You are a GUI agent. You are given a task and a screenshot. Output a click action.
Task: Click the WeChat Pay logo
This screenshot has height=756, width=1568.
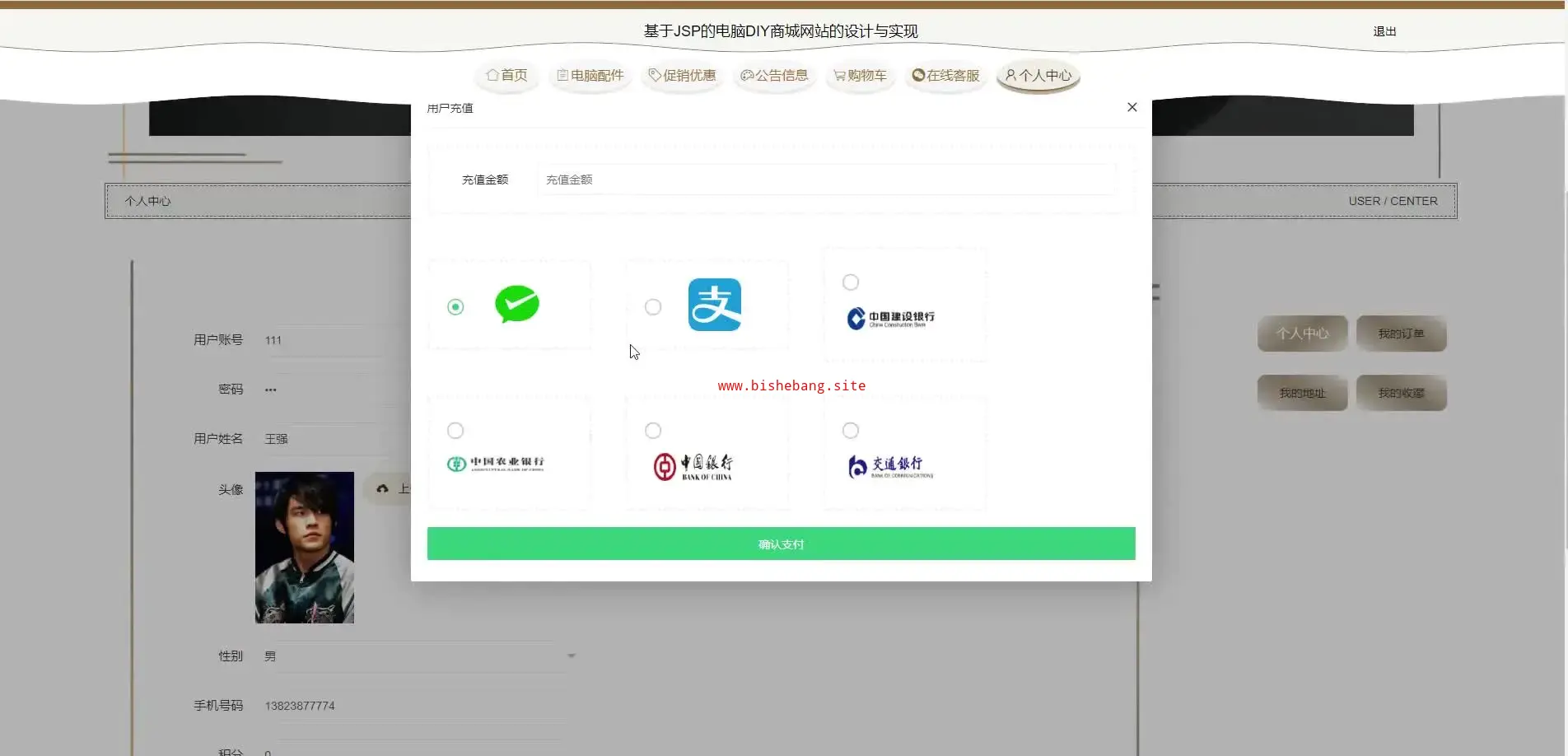click(517, 304)
